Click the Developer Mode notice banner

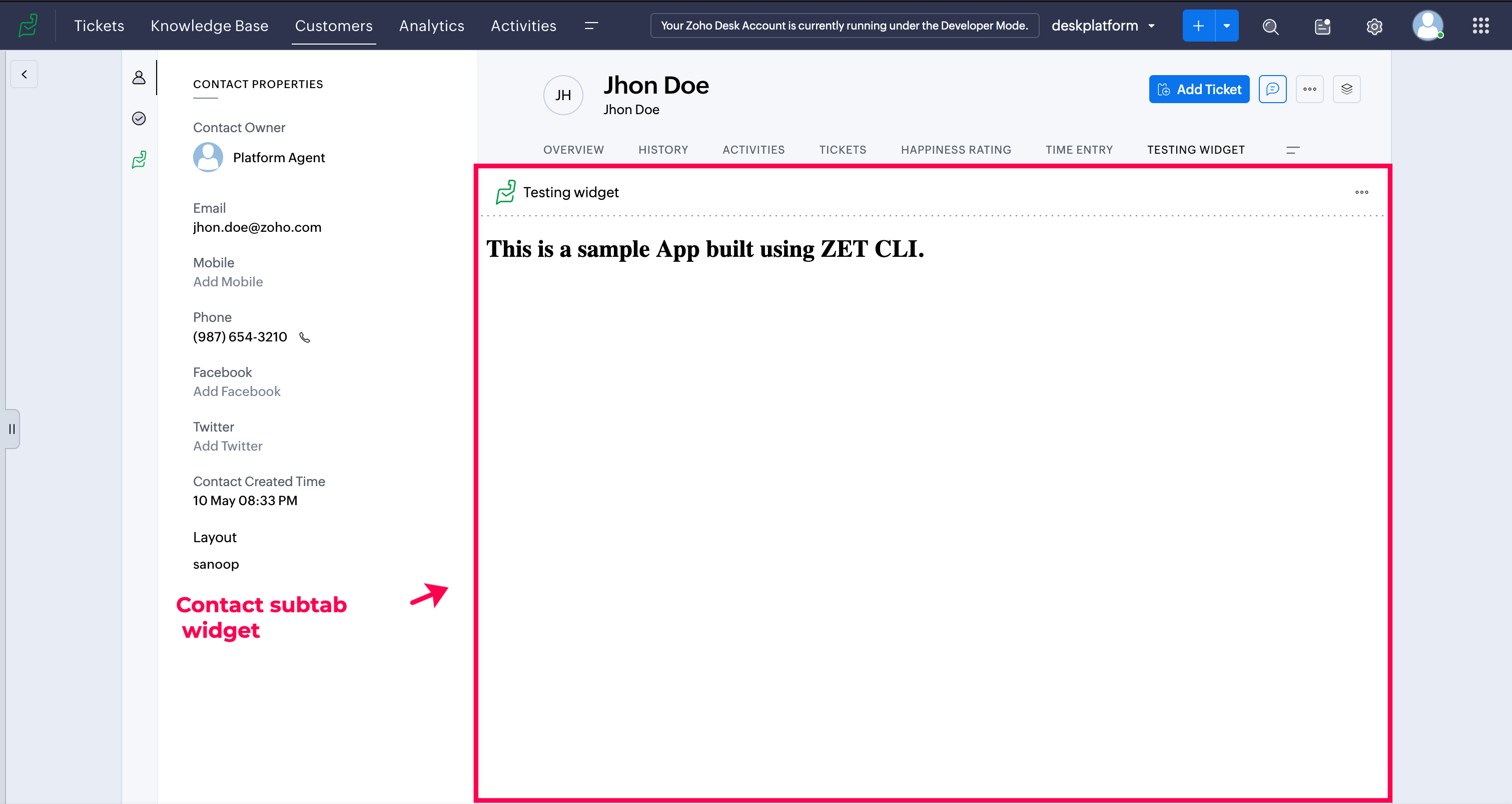coord(844,25)
